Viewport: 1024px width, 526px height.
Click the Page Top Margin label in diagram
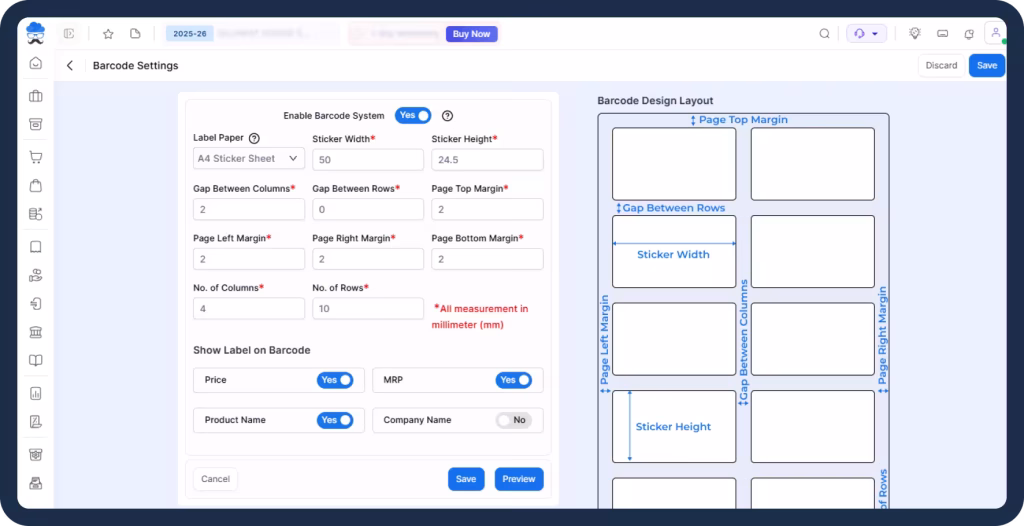pyautogui.click(x=743, y=120)
